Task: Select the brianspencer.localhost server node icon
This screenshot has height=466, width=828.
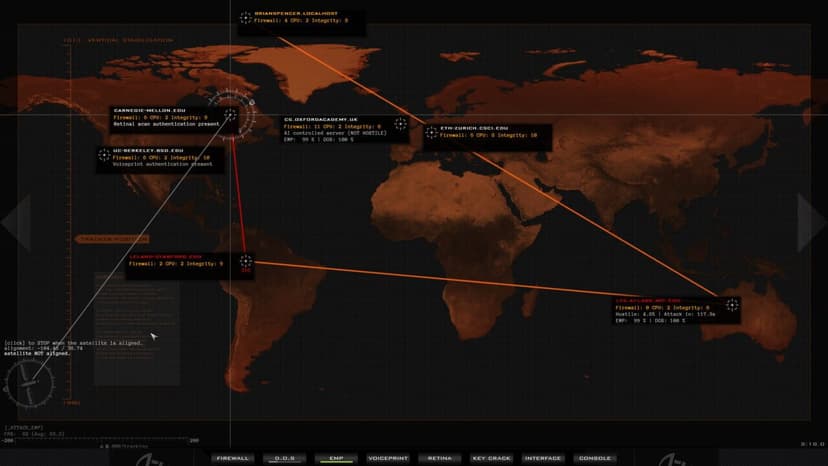Action: click(x=246, y=18)
